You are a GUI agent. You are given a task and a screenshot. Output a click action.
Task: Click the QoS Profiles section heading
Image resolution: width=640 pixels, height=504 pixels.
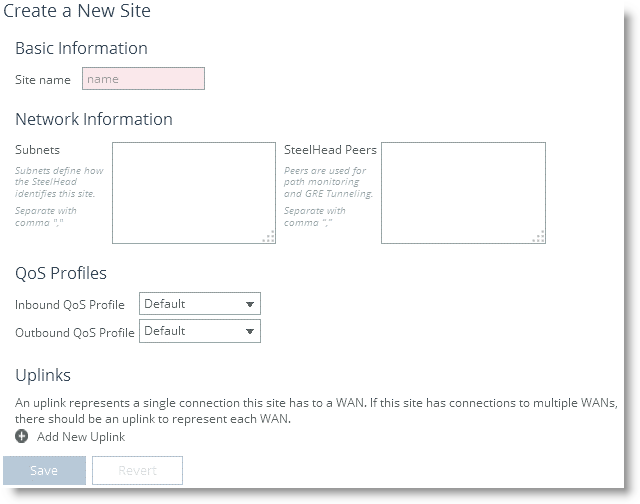(61, 273)
